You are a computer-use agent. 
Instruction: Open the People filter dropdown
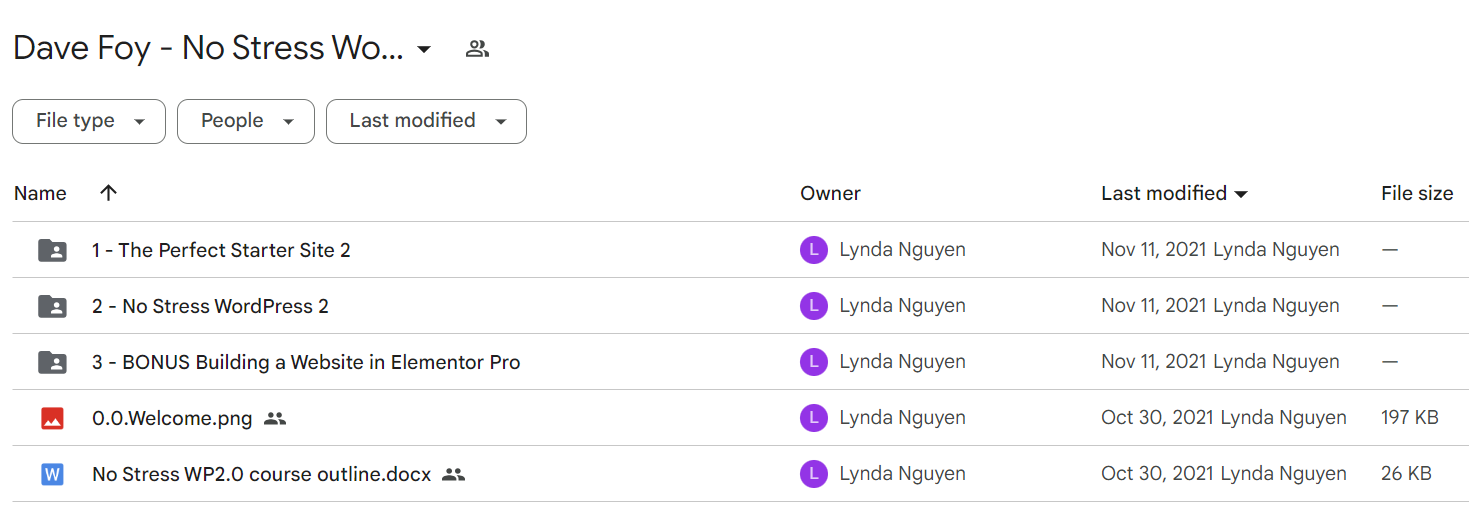click(x=246, y=121)
